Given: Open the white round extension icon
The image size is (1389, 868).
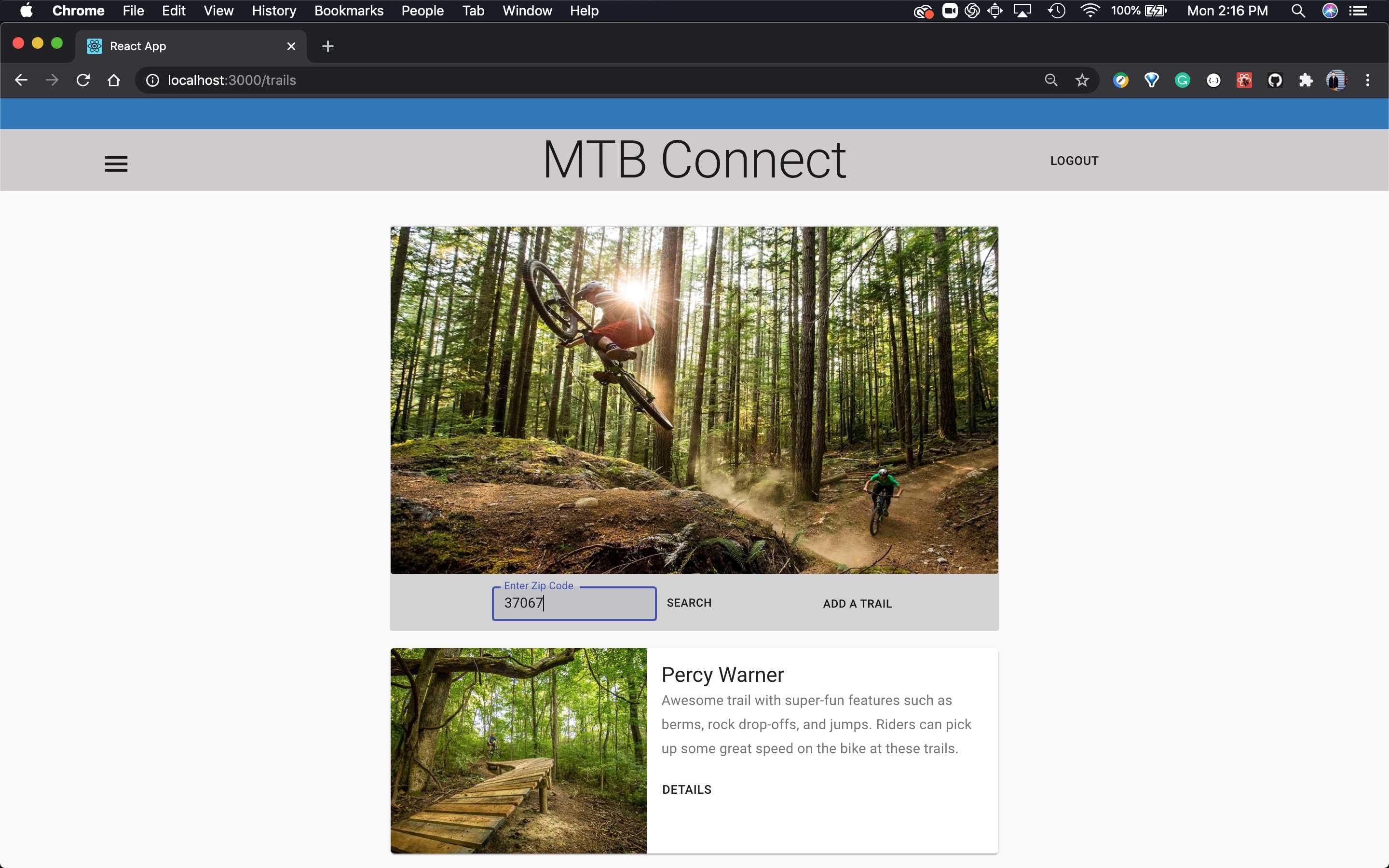Looking at the screenshot, I should coord(1213,81).
